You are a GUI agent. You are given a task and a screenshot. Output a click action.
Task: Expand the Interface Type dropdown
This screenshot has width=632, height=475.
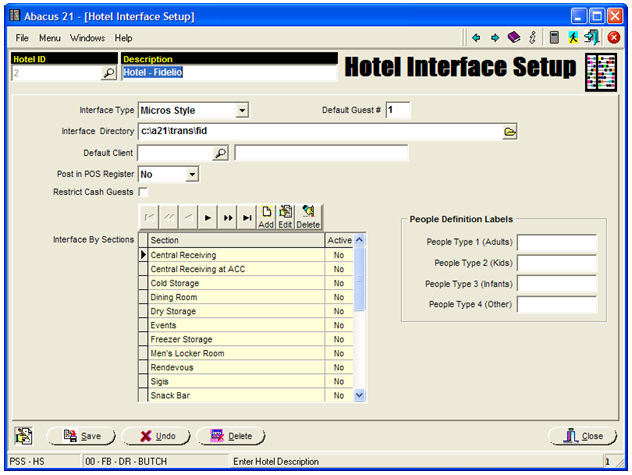[242, 110]
